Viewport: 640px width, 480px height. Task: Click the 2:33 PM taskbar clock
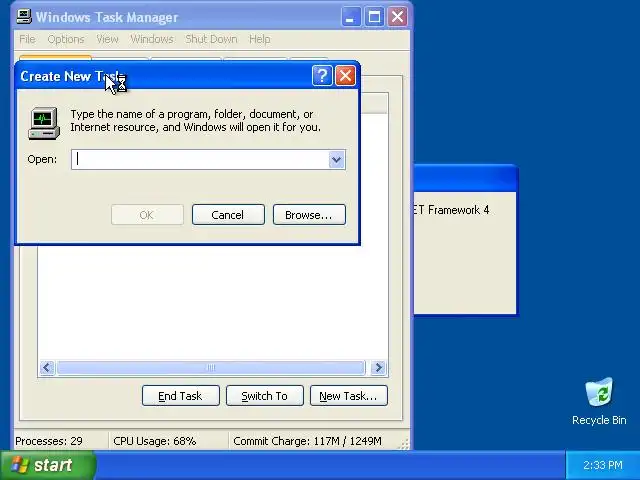(x=603, y=465)
